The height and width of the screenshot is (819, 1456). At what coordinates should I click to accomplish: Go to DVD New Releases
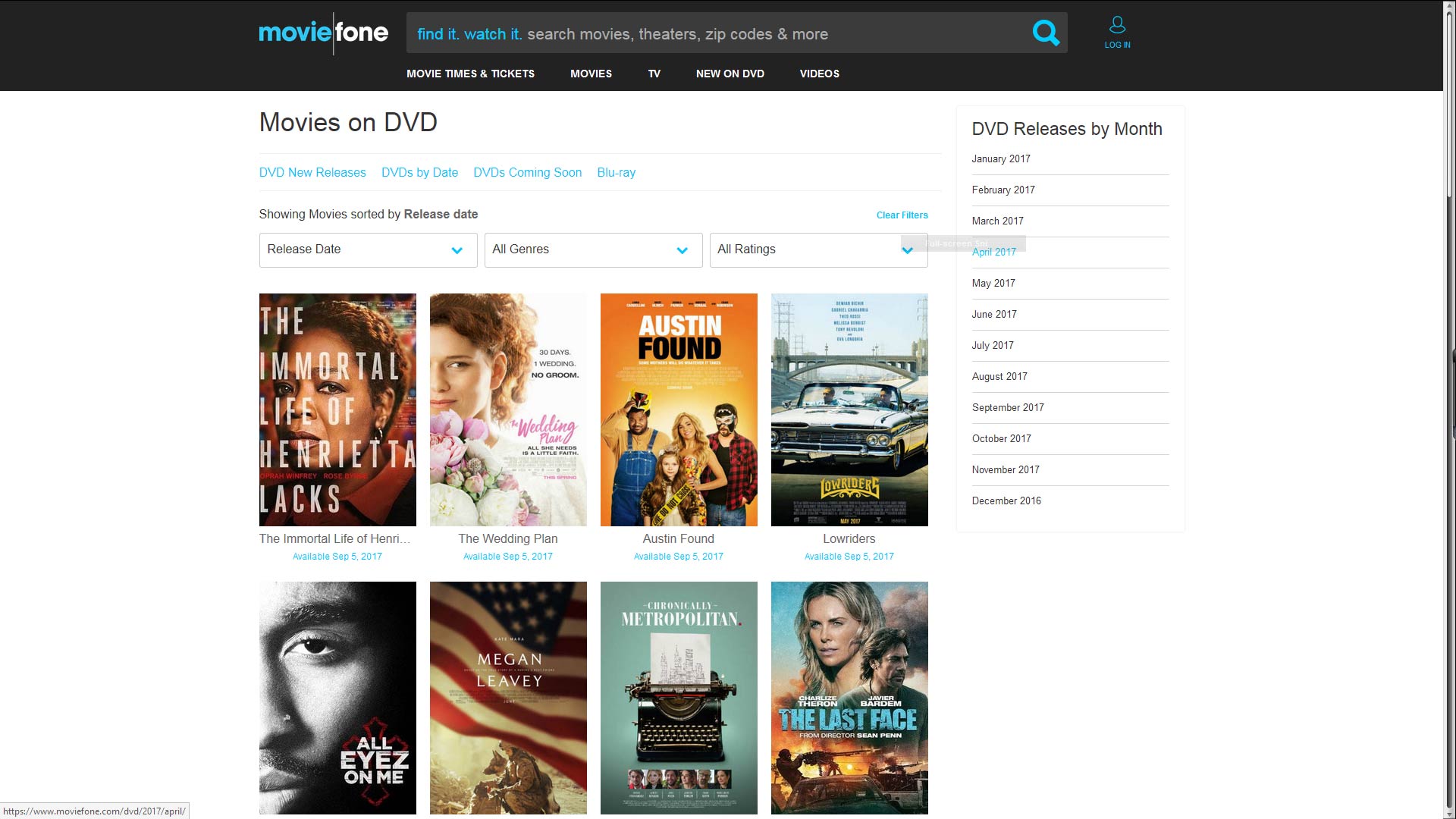pyautogui.click(x=312, y=172)
